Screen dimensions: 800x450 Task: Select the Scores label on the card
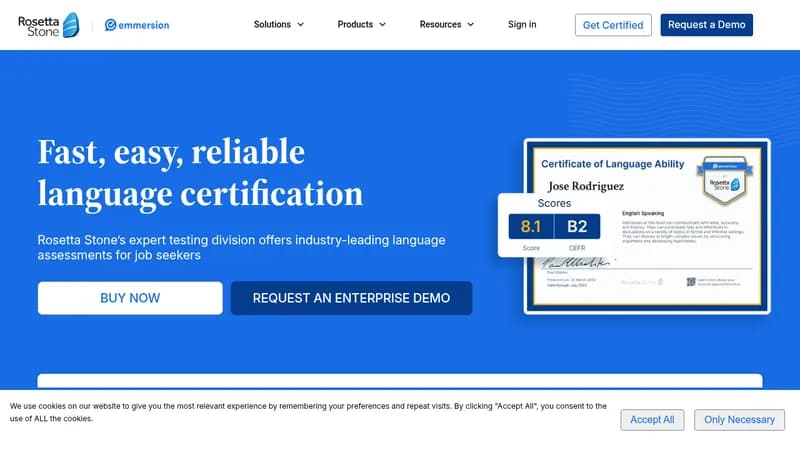tap(554, 203)
